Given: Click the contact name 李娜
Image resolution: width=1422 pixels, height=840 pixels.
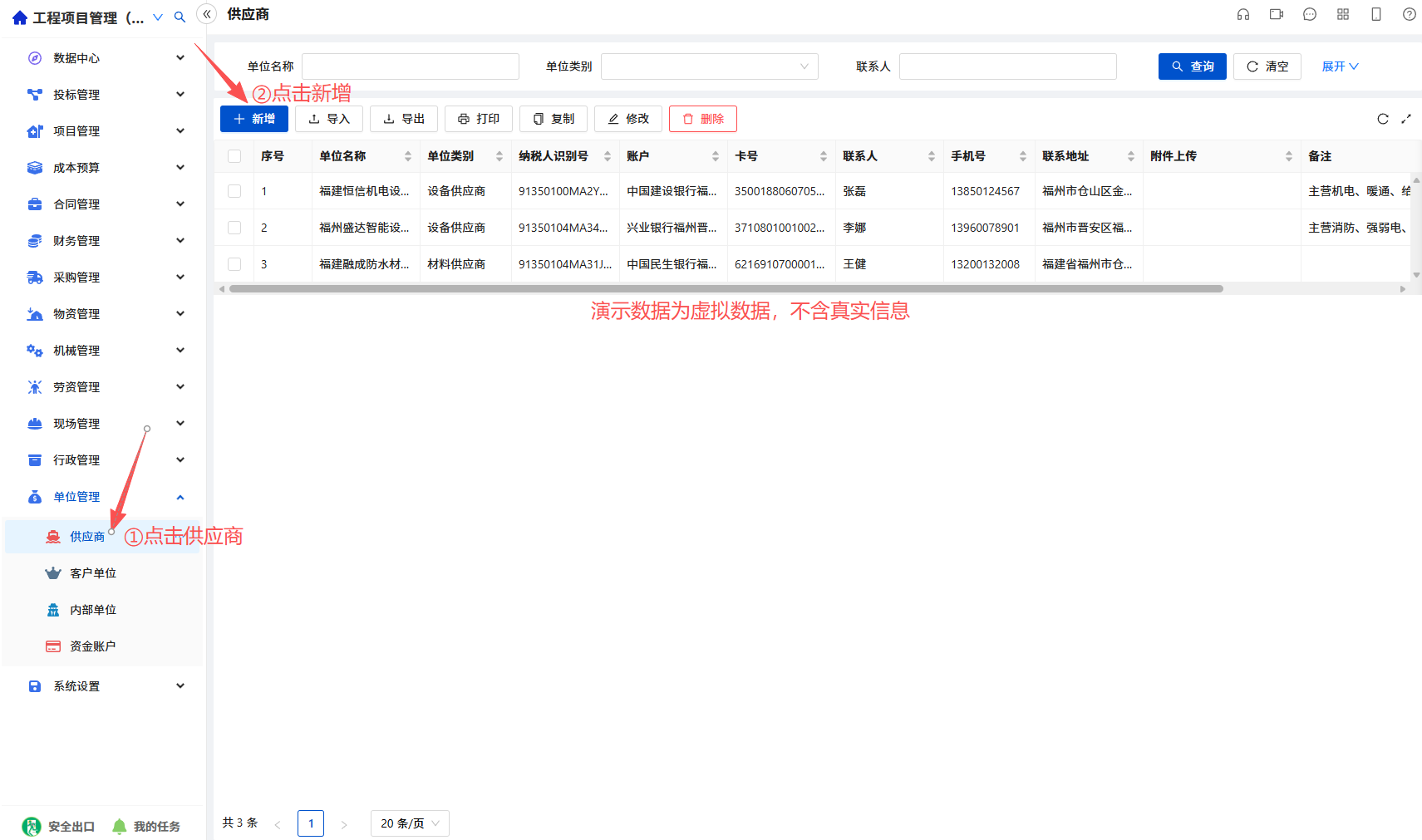Looking at the screenshot, I should coord(854,228).
